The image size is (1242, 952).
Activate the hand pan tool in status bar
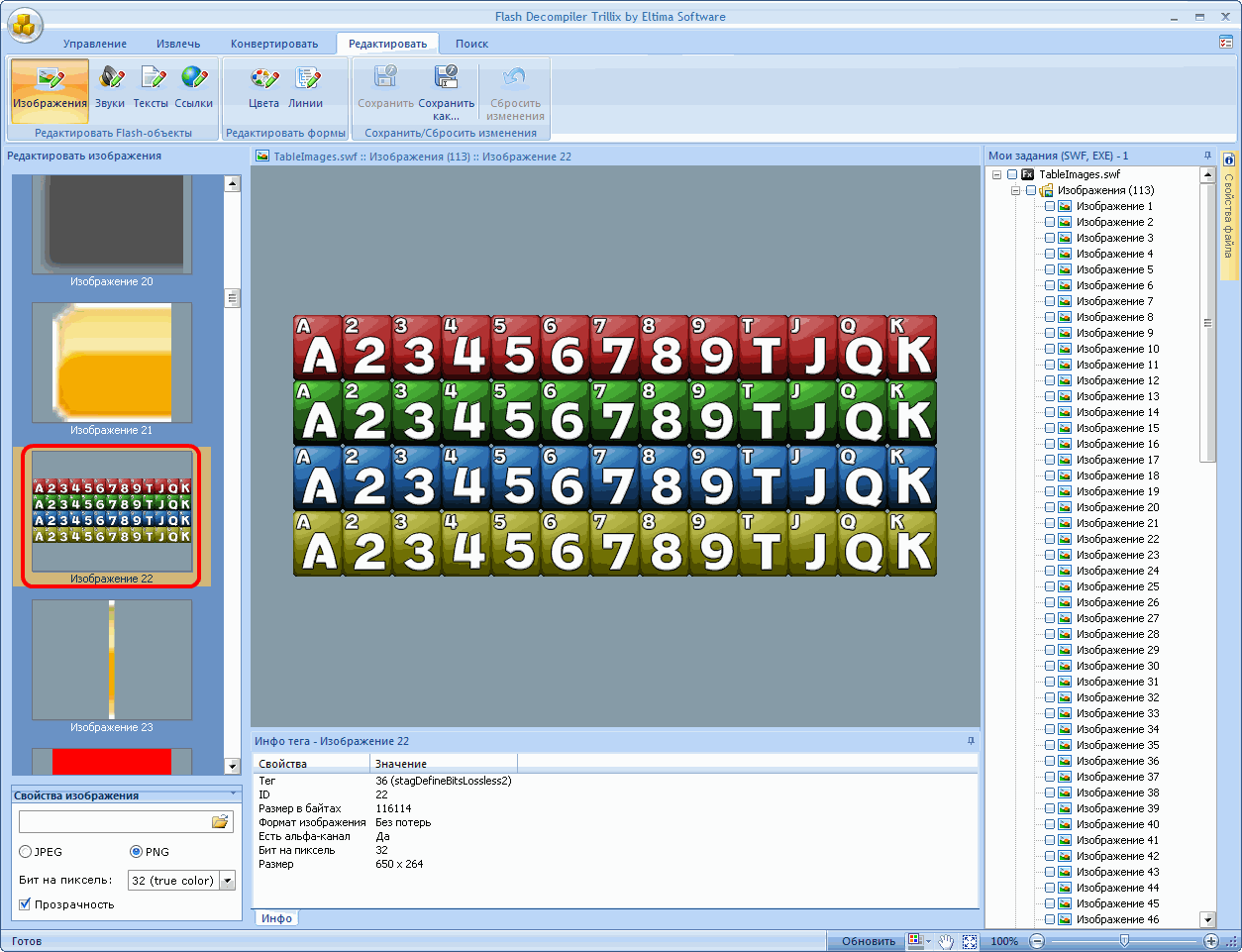pyautogui.click(x=946, y=941)
